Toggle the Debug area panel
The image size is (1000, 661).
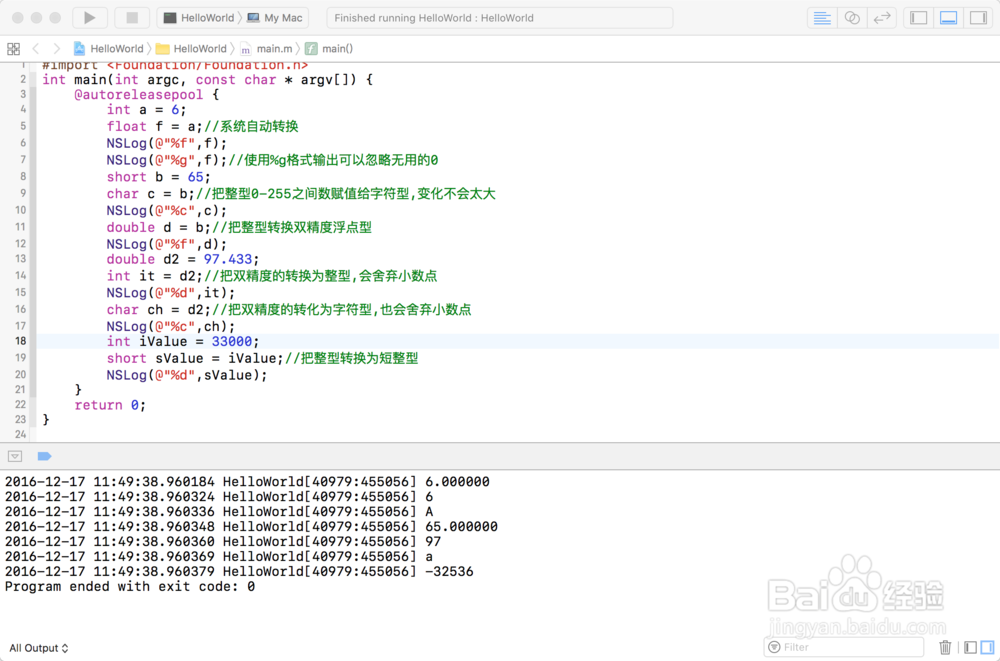[948, 18]
